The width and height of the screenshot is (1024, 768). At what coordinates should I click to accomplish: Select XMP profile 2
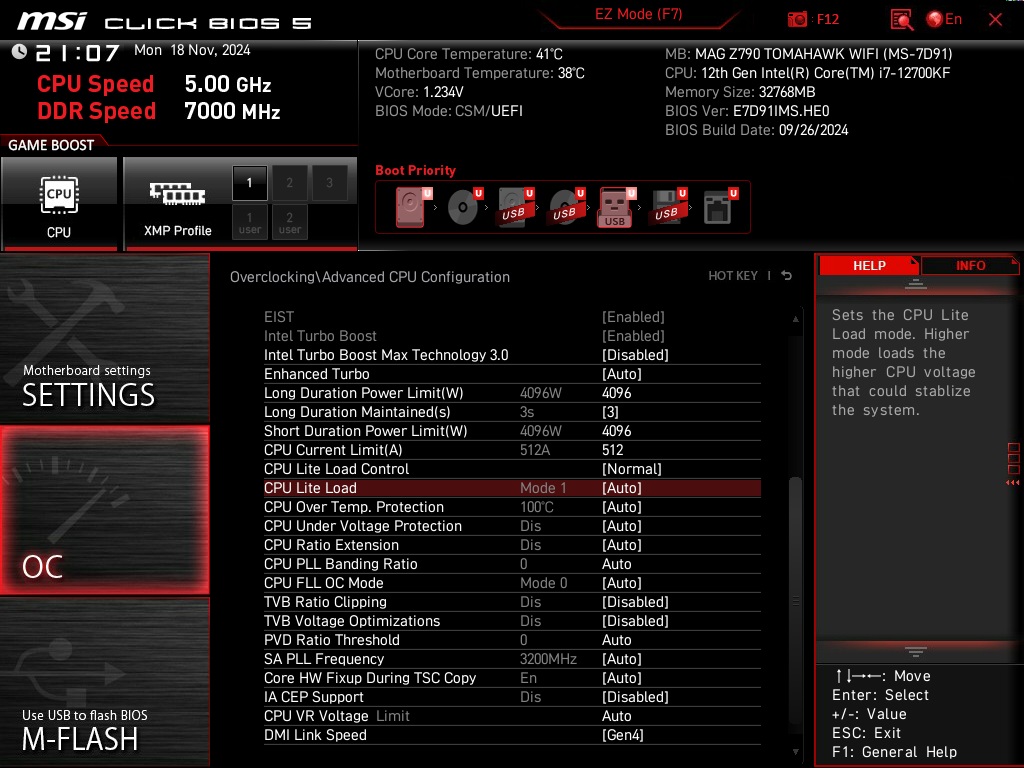[x=289, y=183]
